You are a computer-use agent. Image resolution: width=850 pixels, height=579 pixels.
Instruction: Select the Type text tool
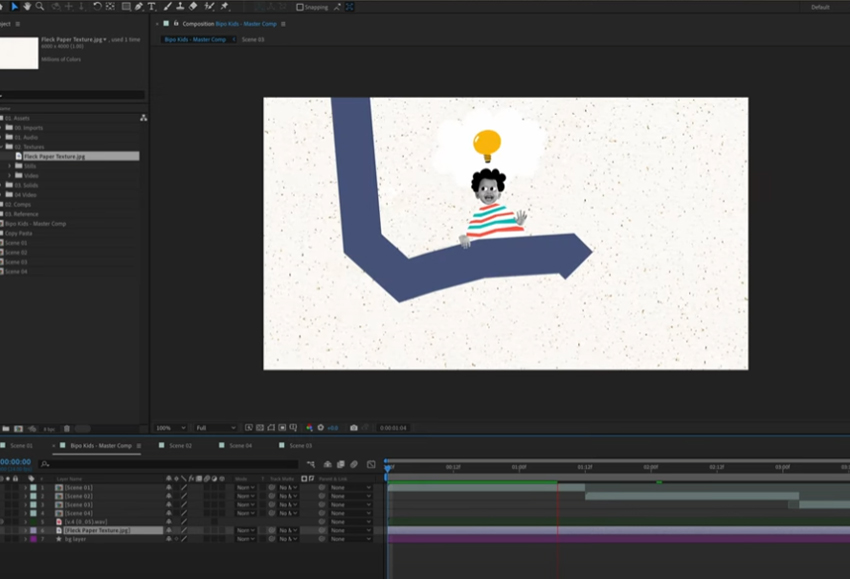(152, 7)
